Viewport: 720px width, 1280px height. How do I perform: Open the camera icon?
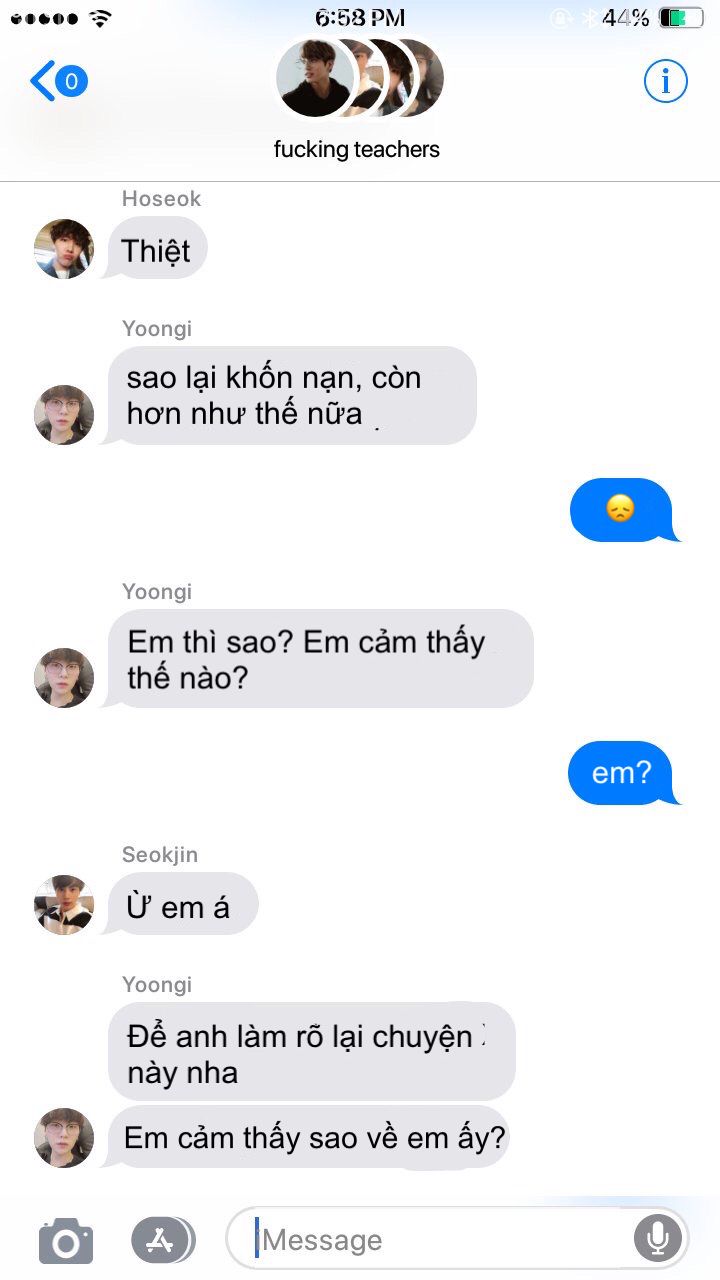coord(66,1241)
